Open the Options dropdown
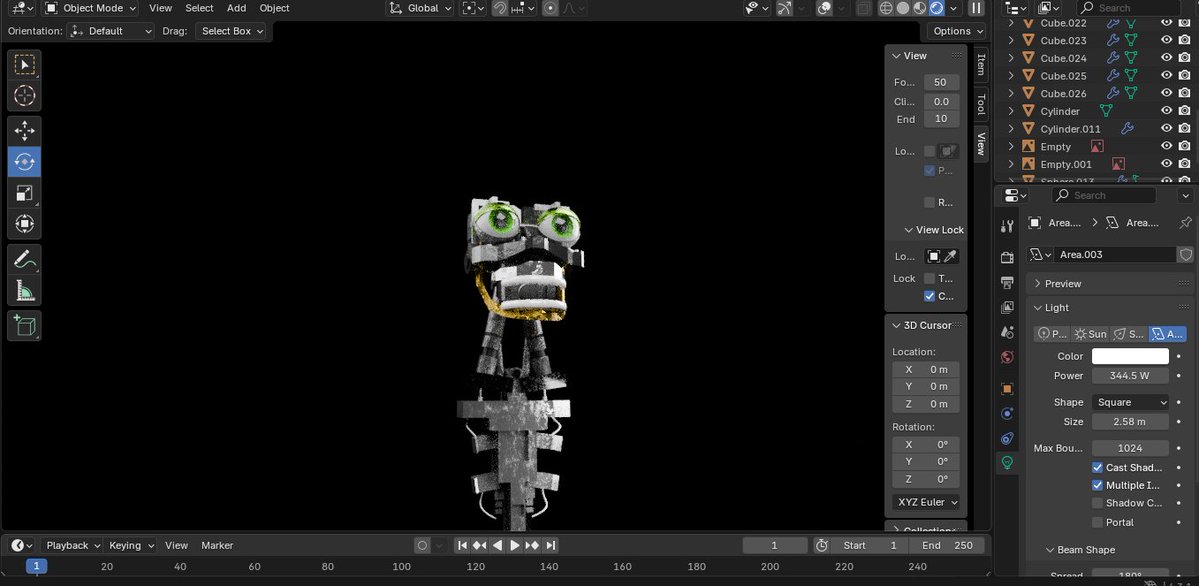Image resolution: width=1199 pixels, height=586 pixels. click(x=957, y=31)
